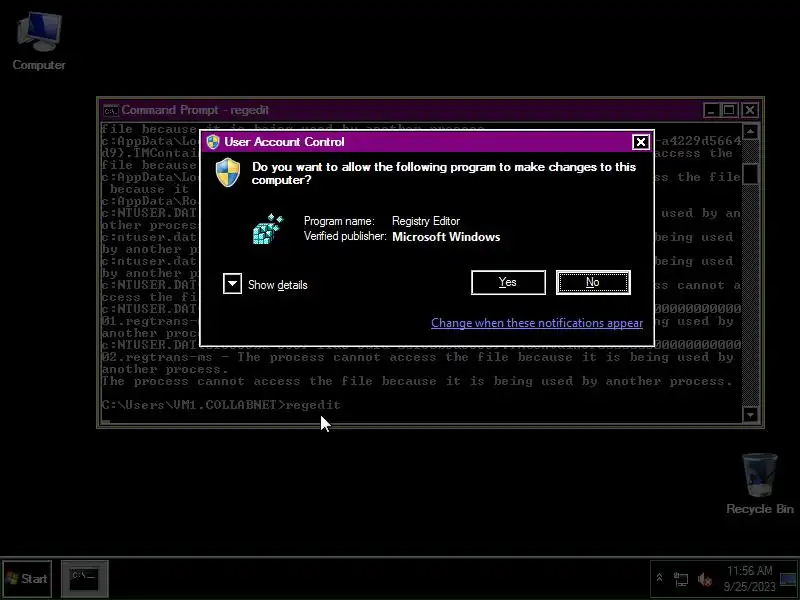Expand Show details arrow in UAC dialog
Viewport: 800px width, 600px height.
pos(232,284)
